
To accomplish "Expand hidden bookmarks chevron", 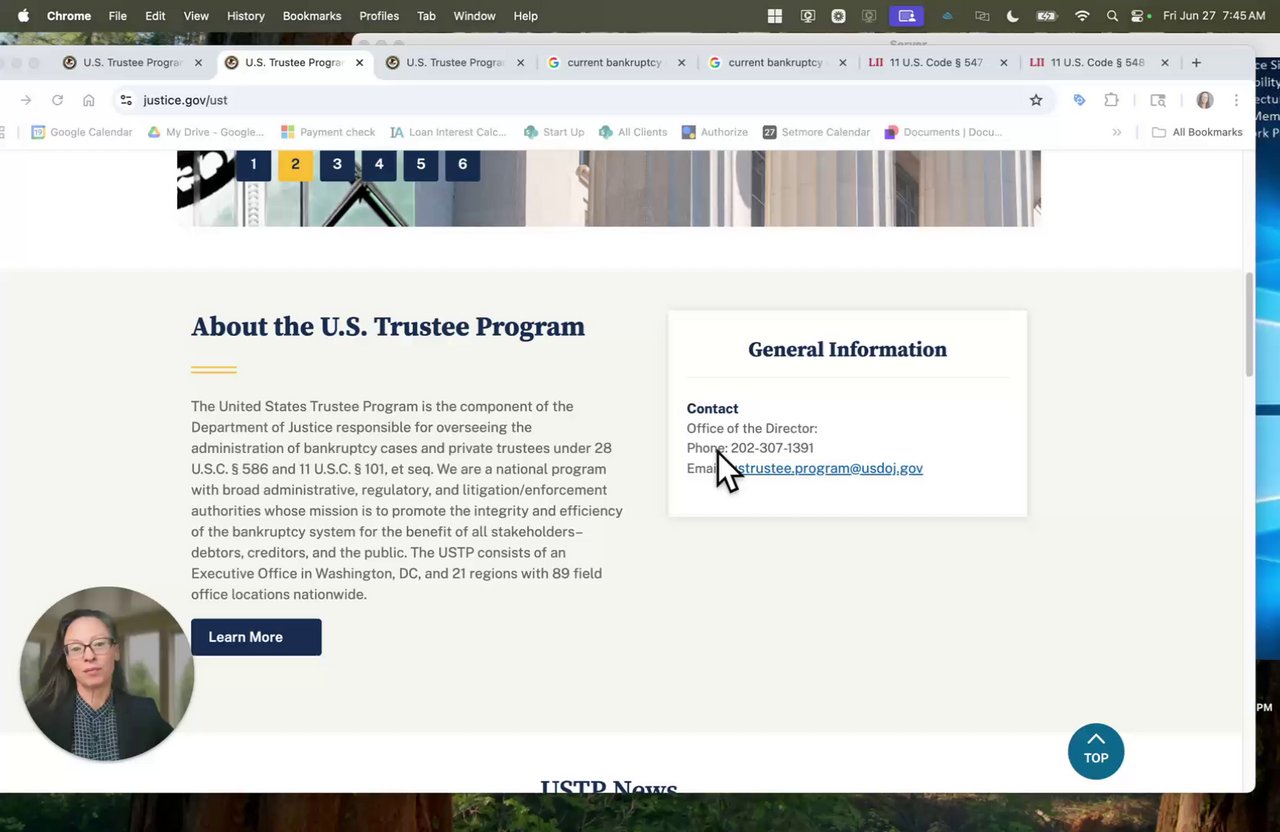I will [x=1117, y=132].
